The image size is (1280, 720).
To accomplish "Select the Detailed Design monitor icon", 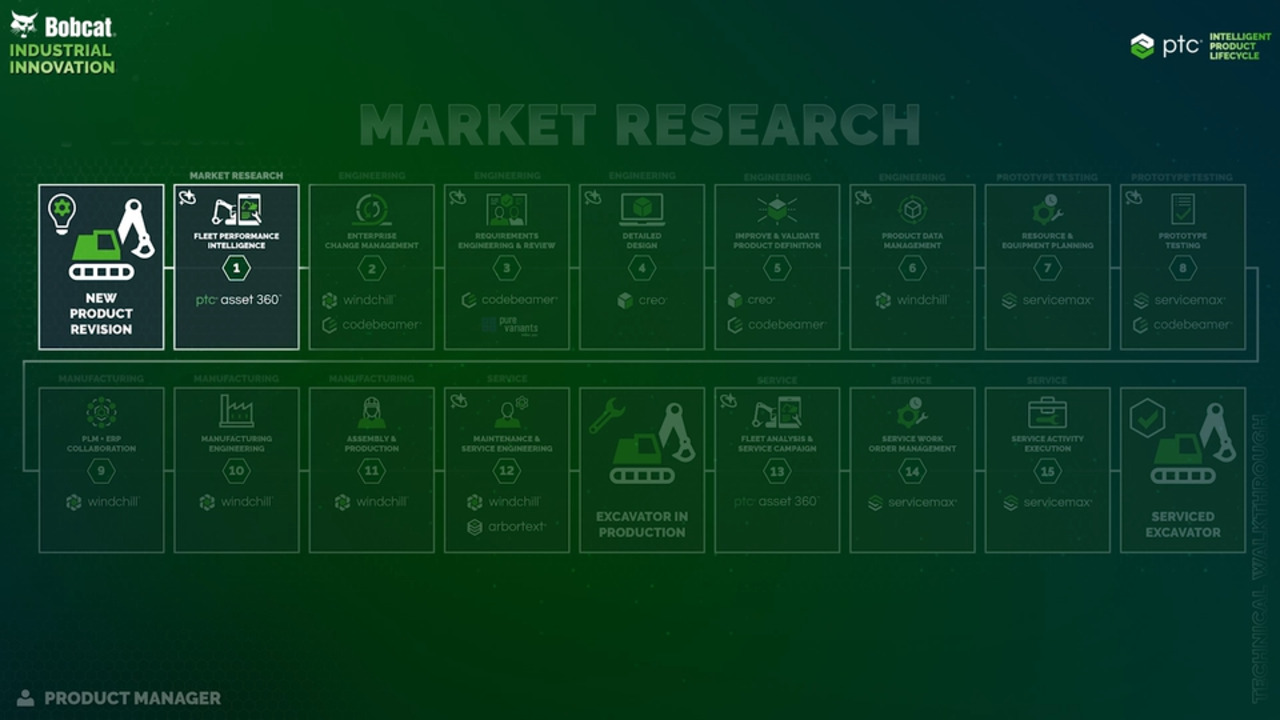I will pyautogui.click(x=642, y=209).
